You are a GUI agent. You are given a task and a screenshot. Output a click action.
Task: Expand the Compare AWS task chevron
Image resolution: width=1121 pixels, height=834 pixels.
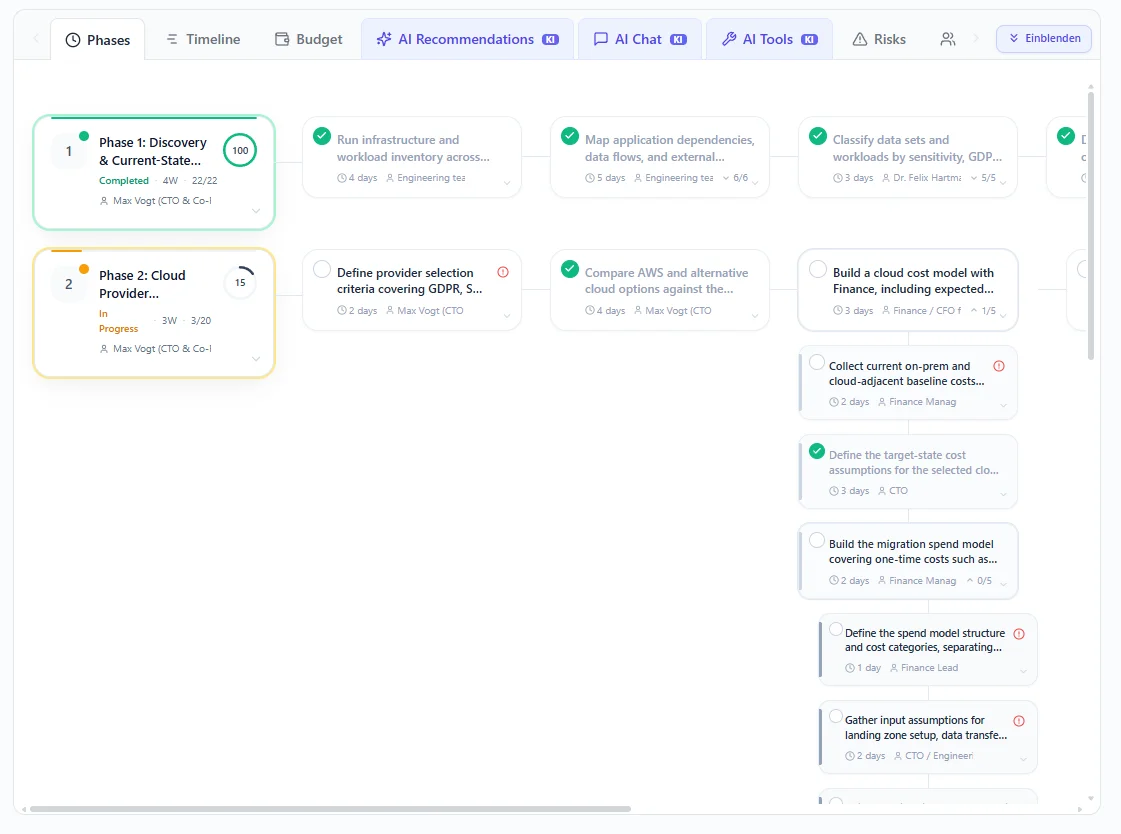(755, 316)
